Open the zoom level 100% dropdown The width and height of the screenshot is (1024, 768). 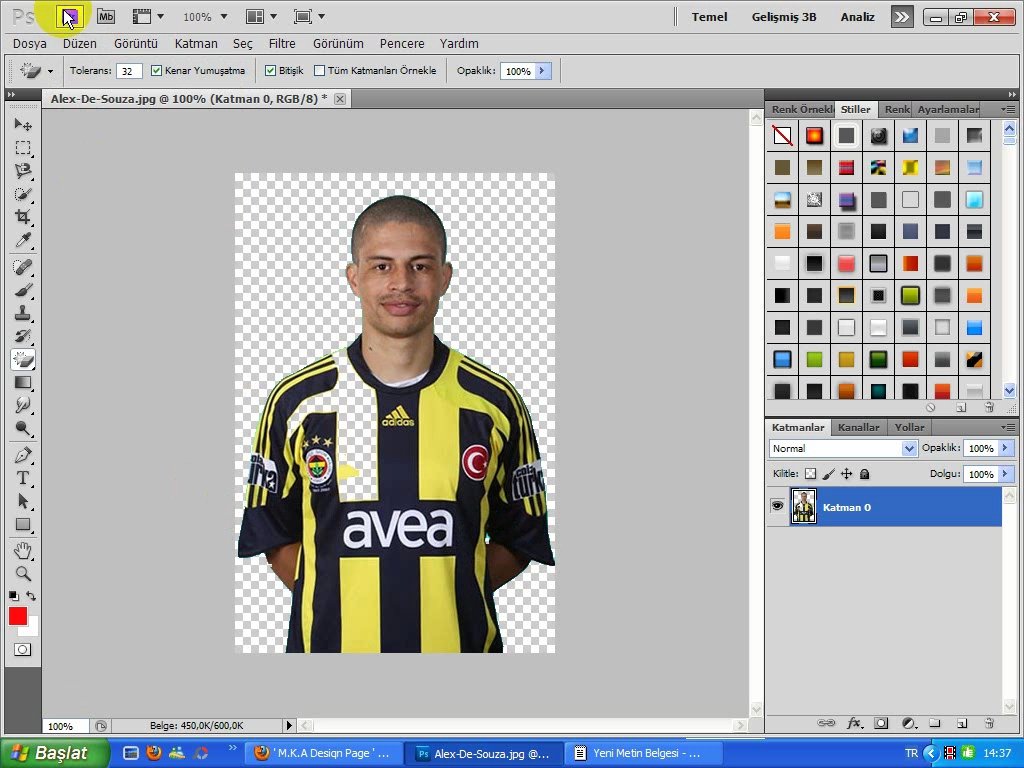click(224, 17)
